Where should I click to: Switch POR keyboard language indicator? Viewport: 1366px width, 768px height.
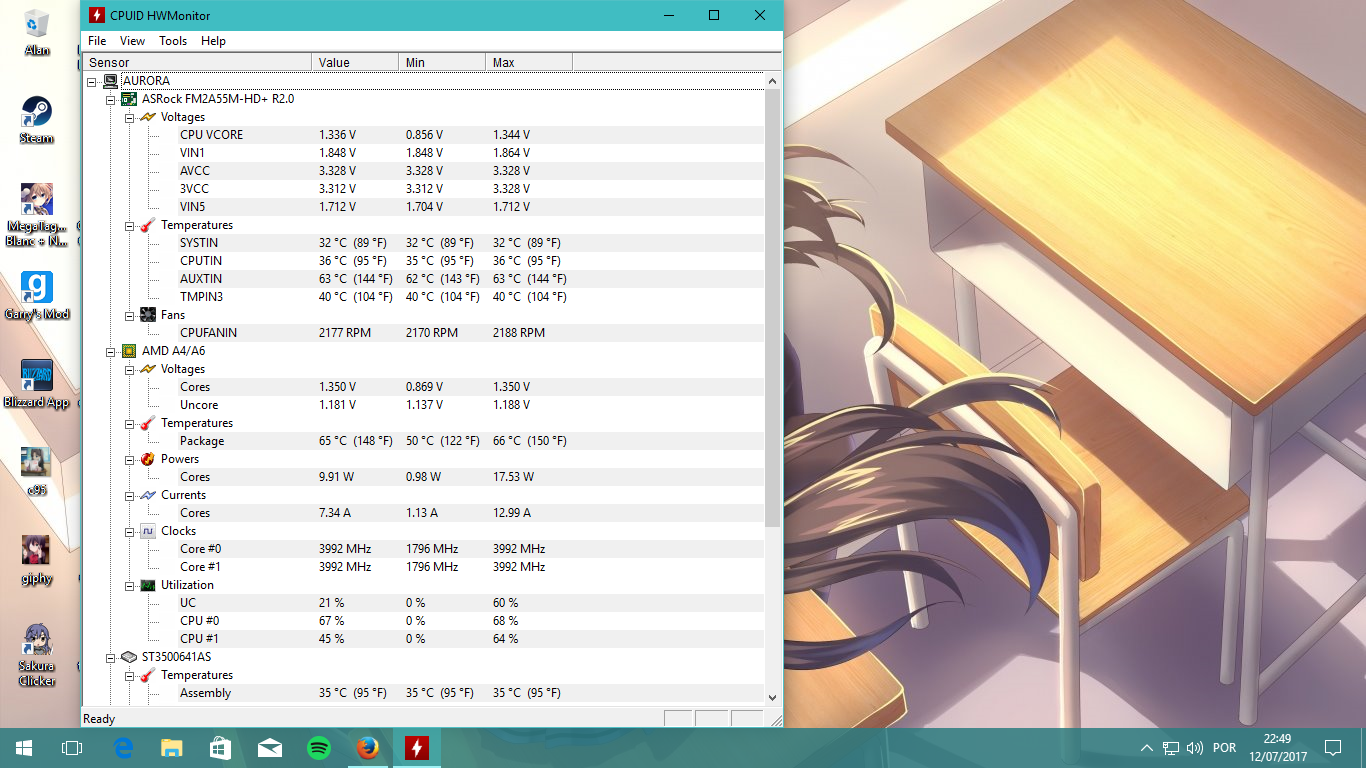[1224, 748]
